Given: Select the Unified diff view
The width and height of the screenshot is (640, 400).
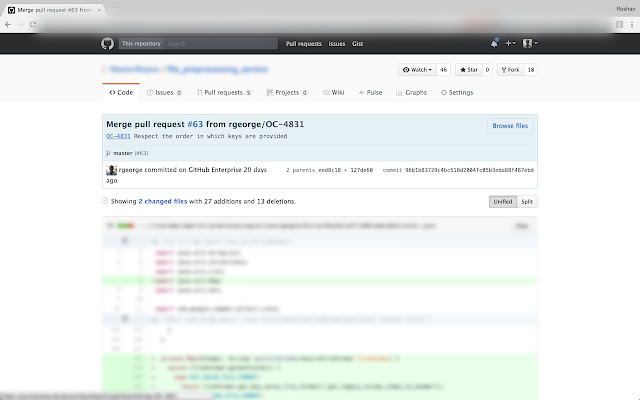Looking at the screenshot, I should tap(502, 201).
